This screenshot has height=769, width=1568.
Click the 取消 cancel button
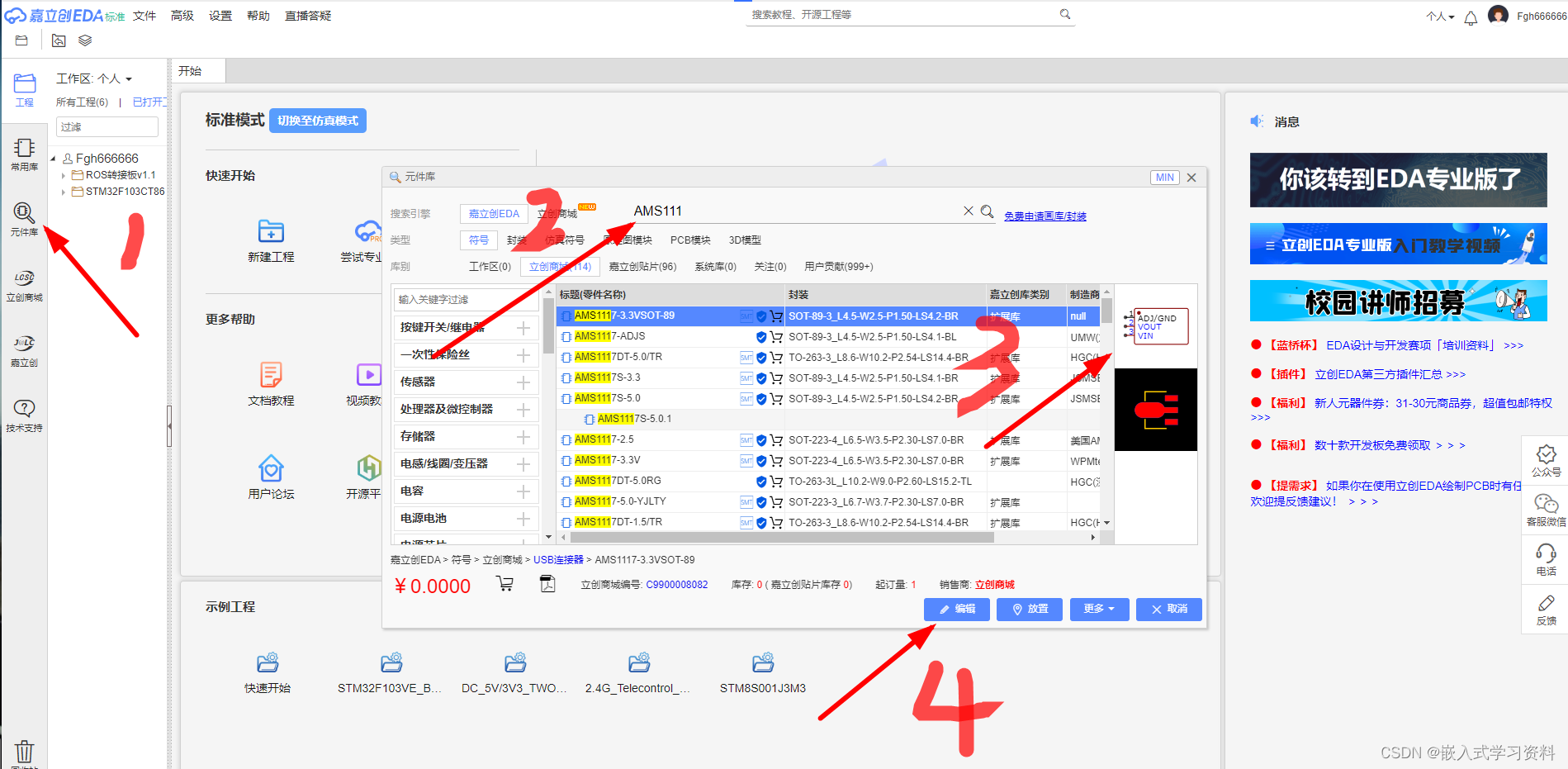point(1169,609)
